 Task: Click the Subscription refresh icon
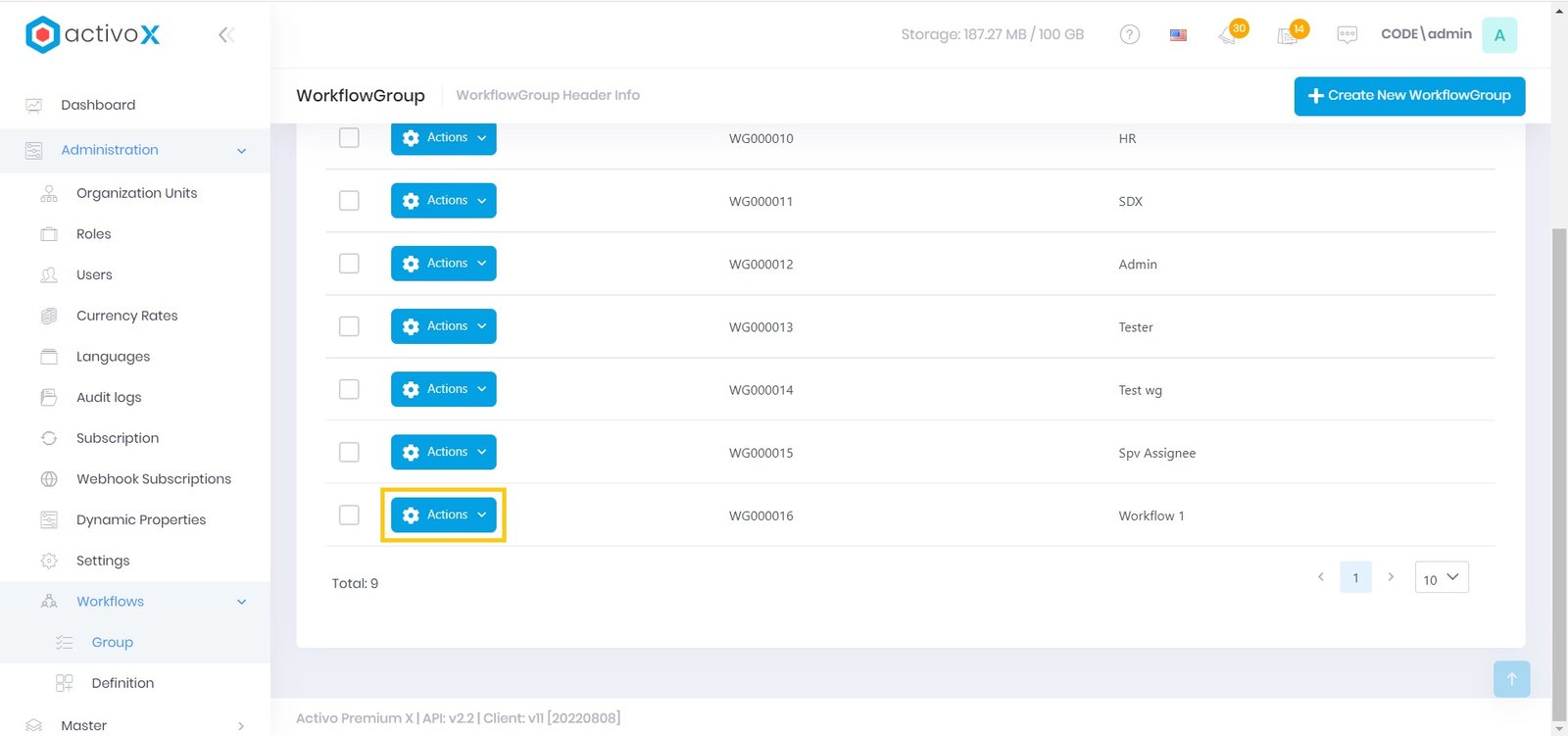(x=49, y=438)
